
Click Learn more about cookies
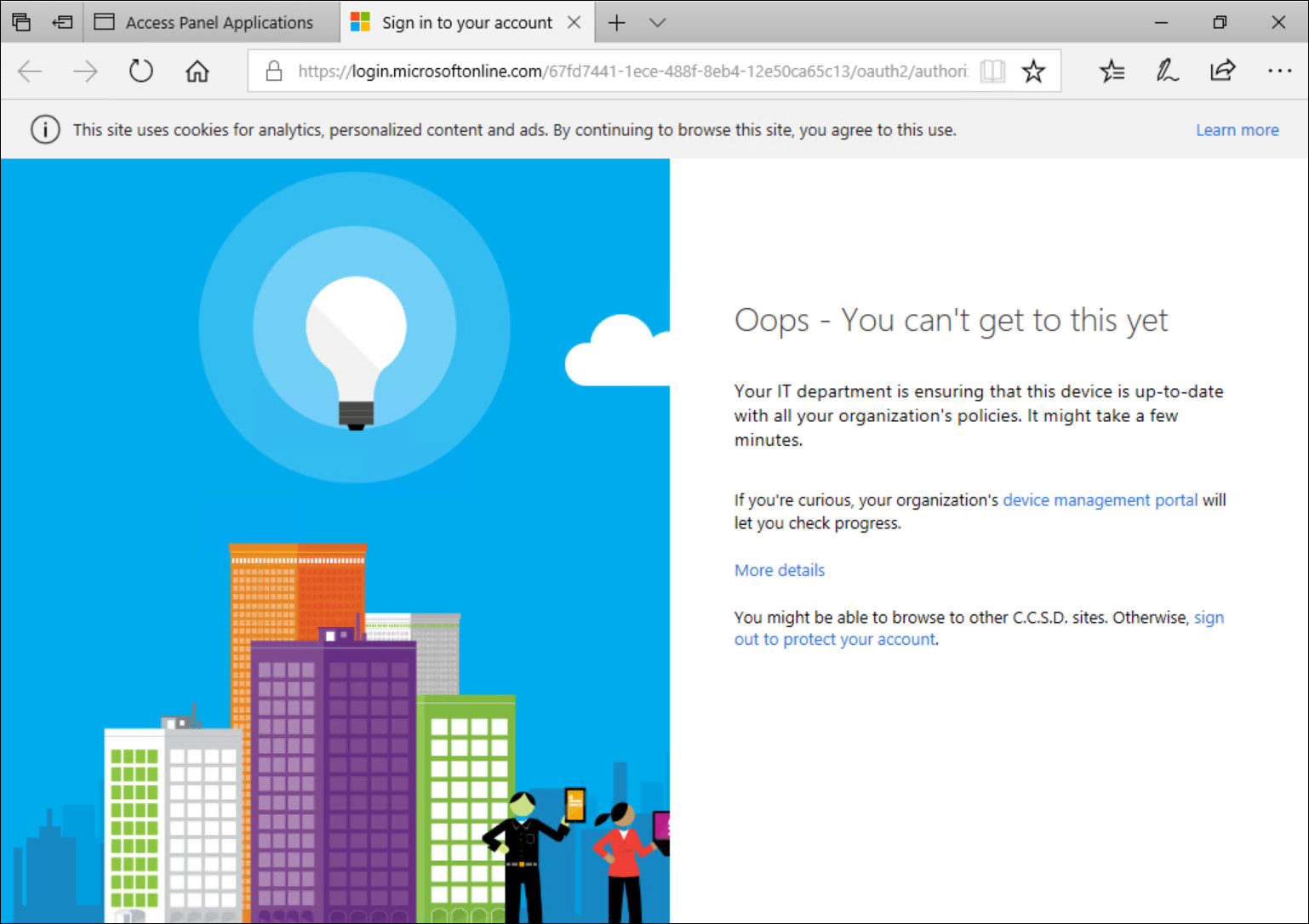point(1237,130)
